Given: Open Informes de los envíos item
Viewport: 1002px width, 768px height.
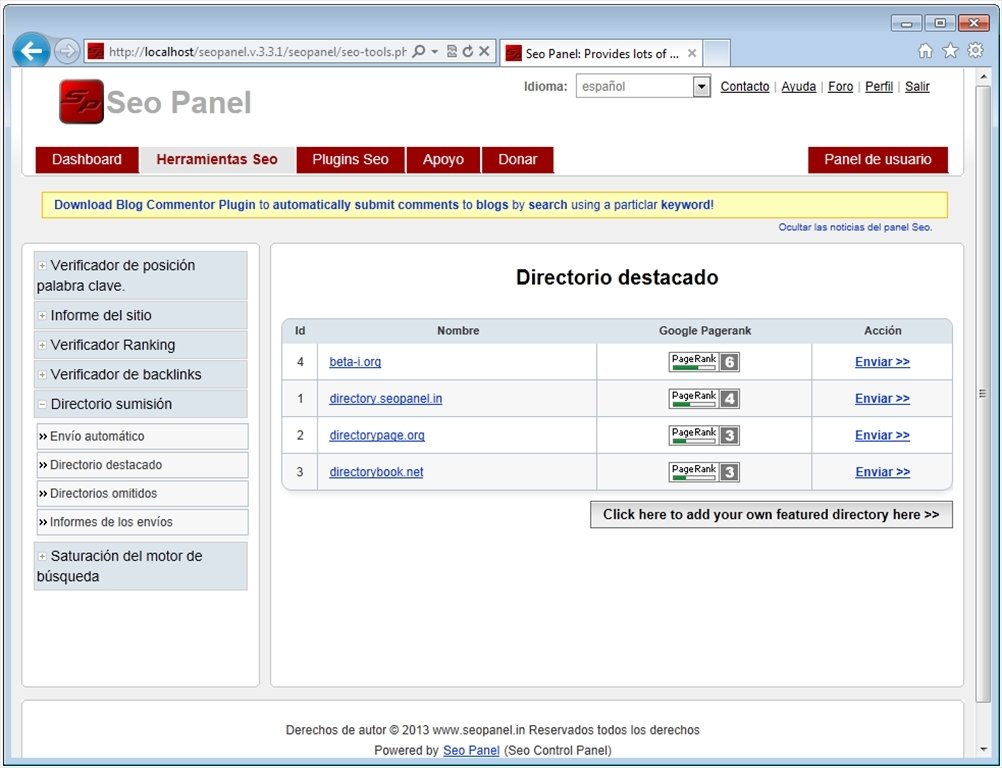Looking at the screenshot, I should click(x=143, y=522).
